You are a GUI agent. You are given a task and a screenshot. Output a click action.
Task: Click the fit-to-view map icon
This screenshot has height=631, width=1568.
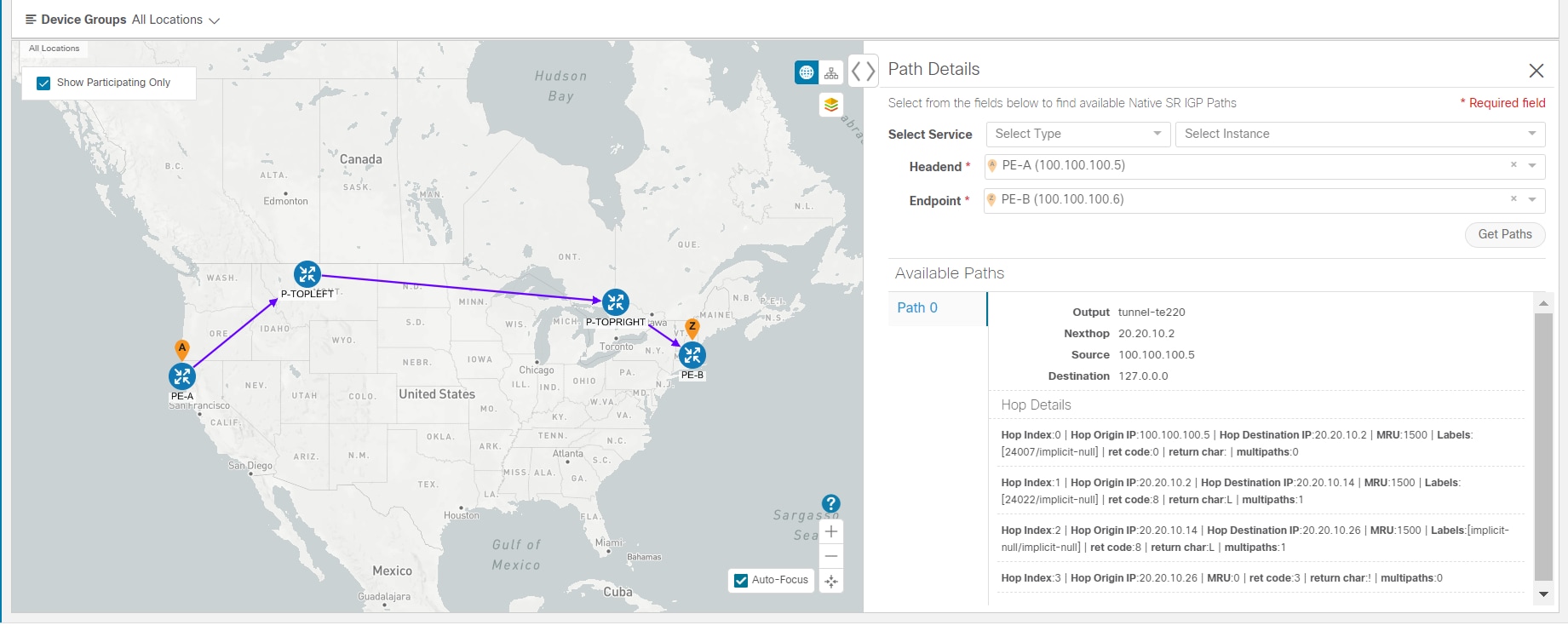click(x=831, y=581)
